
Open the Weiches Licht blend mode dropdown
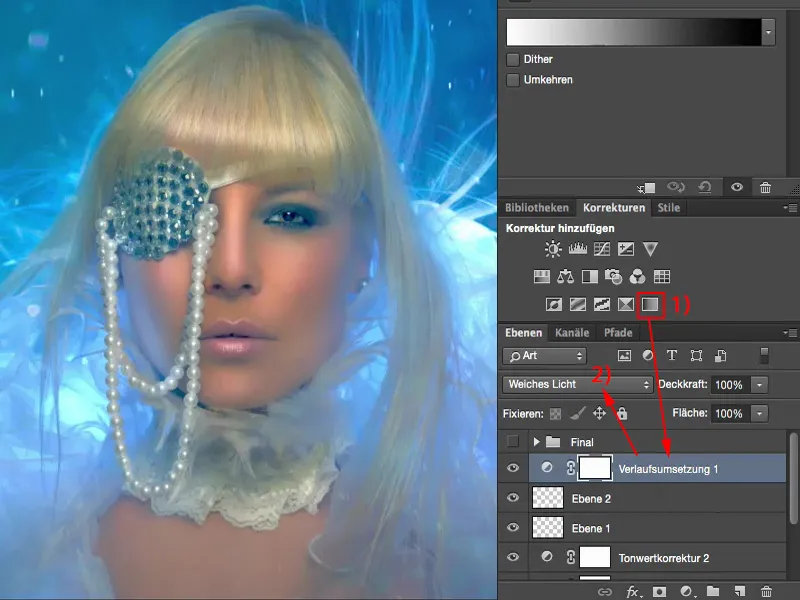578,384
